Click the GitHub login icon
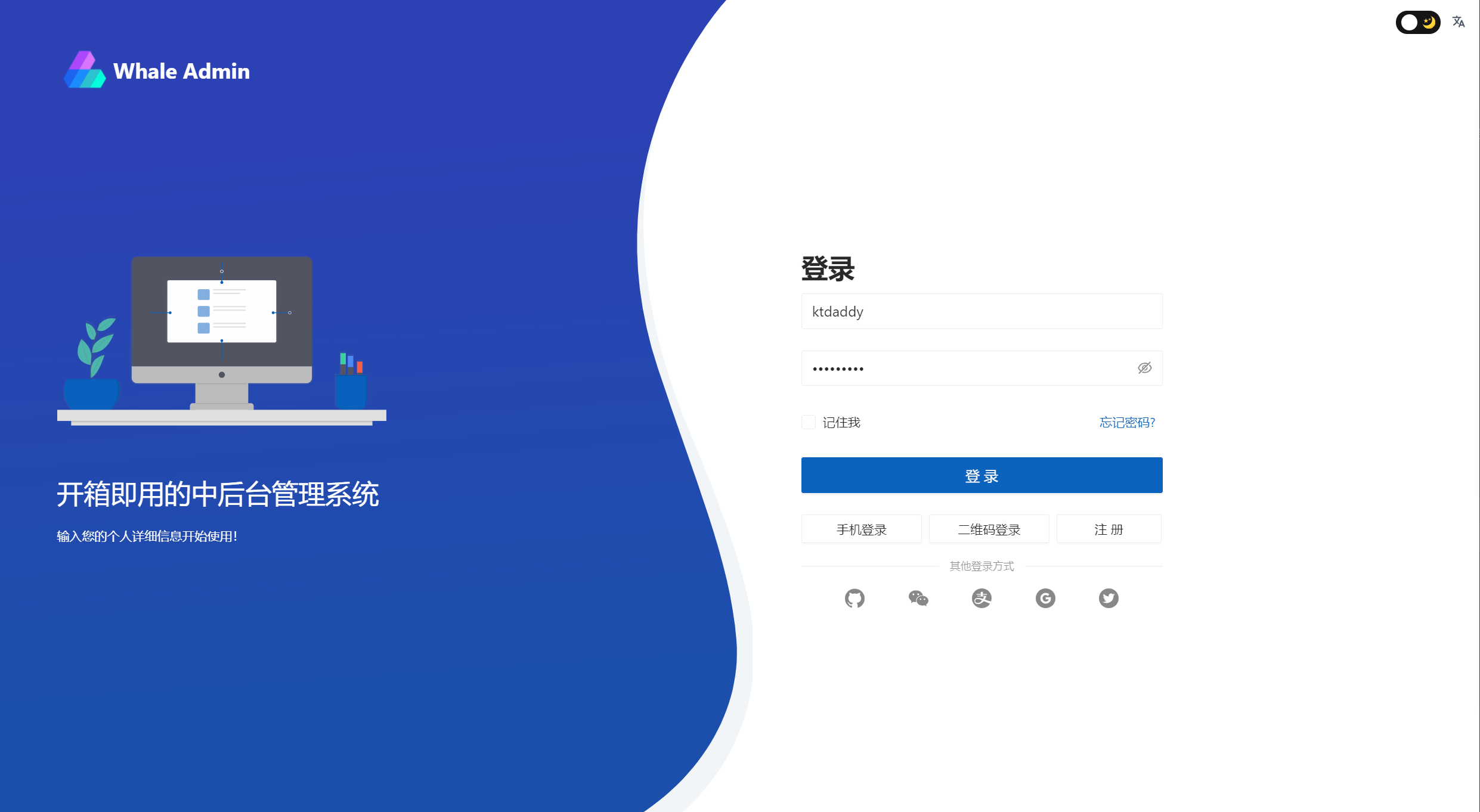This screenshot has height=812, width=1480. coord(855,598)
